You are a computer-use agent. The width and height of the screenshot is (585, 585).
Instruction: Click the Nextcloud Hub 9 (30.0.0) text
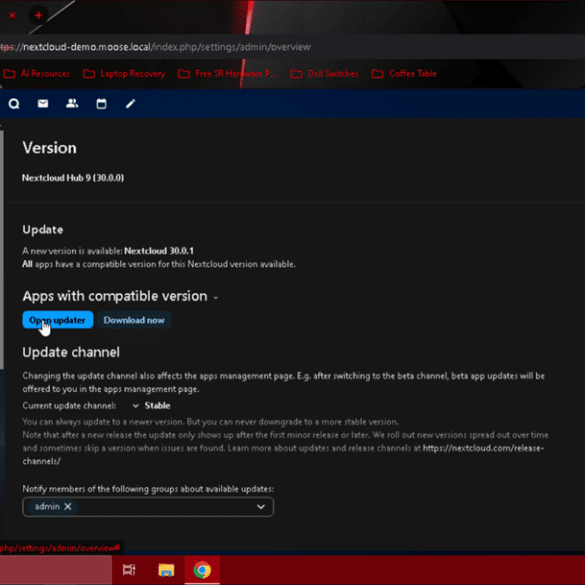pyautogui.click(x=73, y=178)
